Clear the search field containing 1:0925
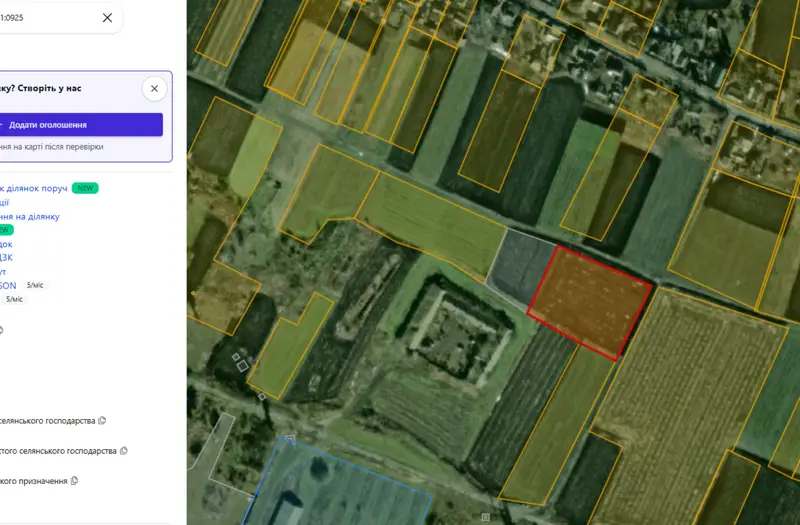 [x=107, y=18]
